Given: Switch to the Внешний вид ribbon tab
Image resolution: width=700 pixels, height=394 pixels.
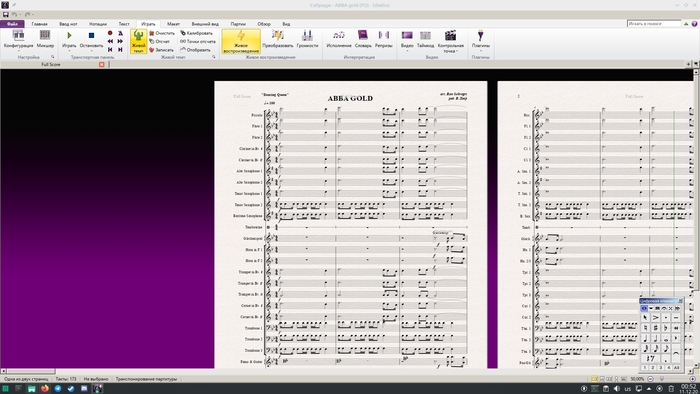Looking at the screenshot, I should (x=205, y=24).
